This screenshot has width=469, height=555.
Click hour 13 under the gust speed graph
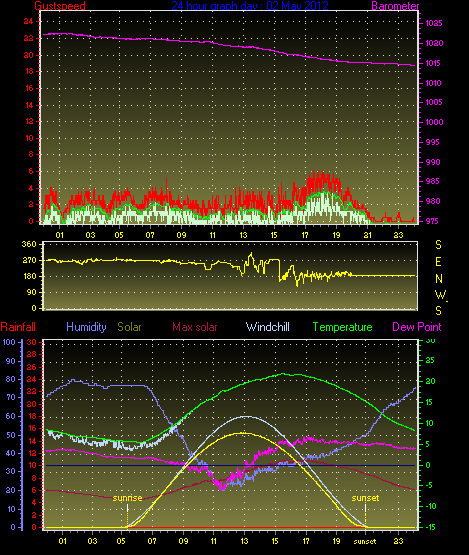(x=243, y=235)
